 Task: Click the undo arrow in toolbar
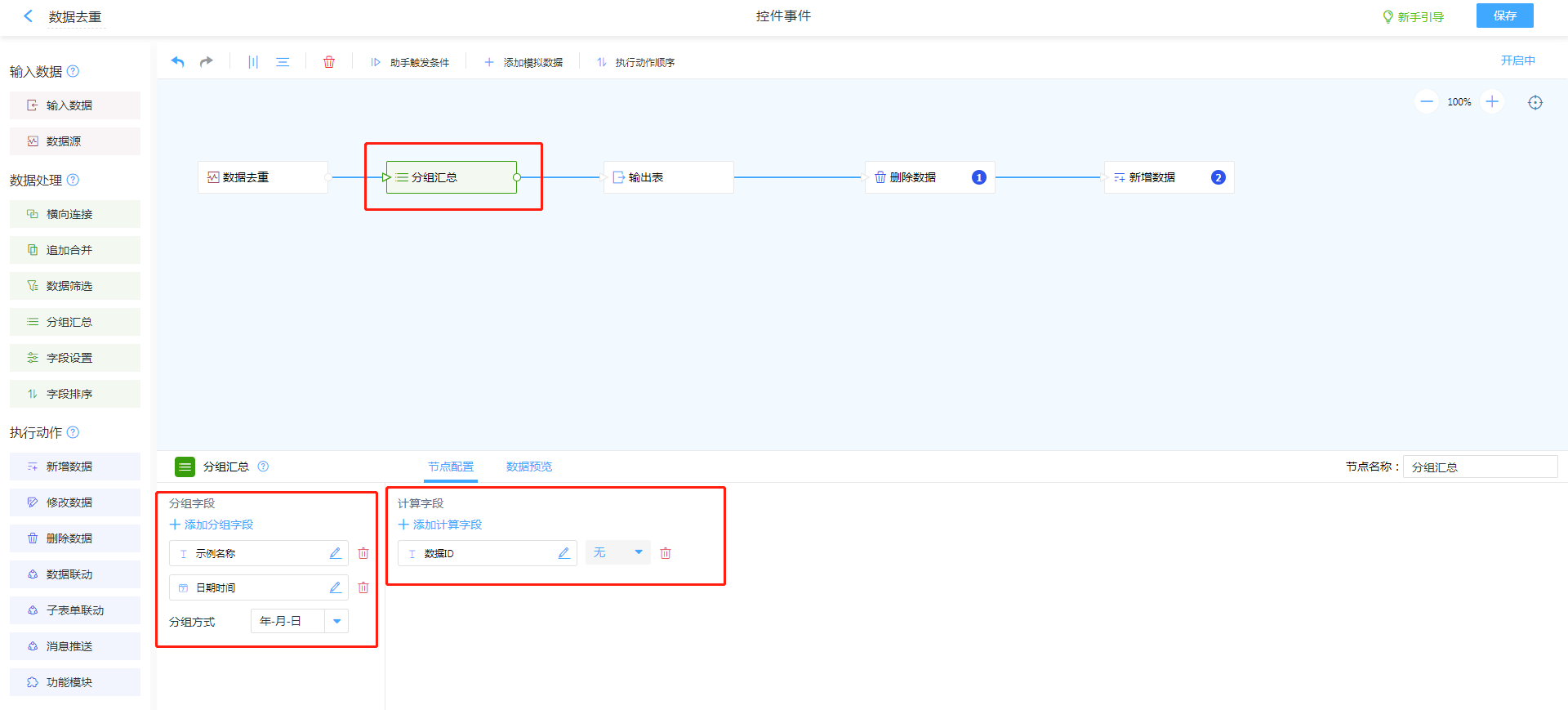point(178,62)
